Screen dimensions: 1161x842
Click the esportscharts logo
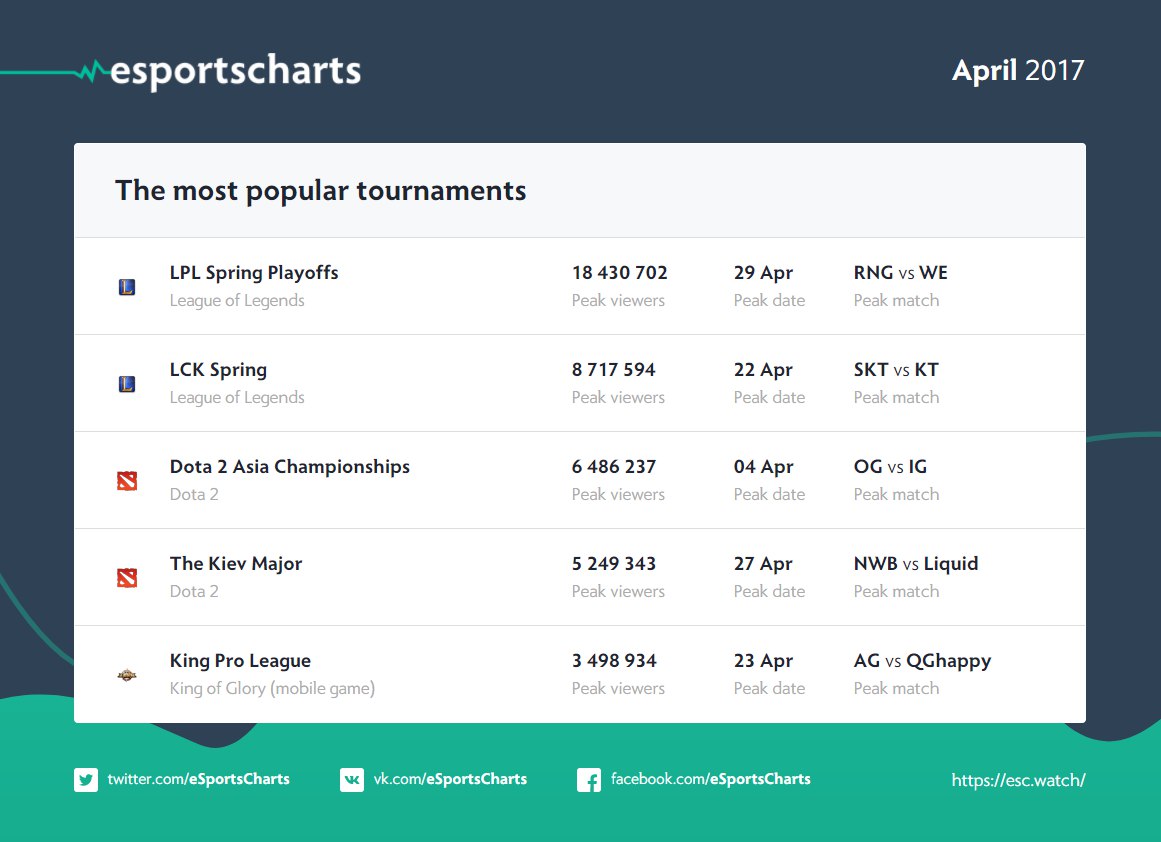pos(234,71)
